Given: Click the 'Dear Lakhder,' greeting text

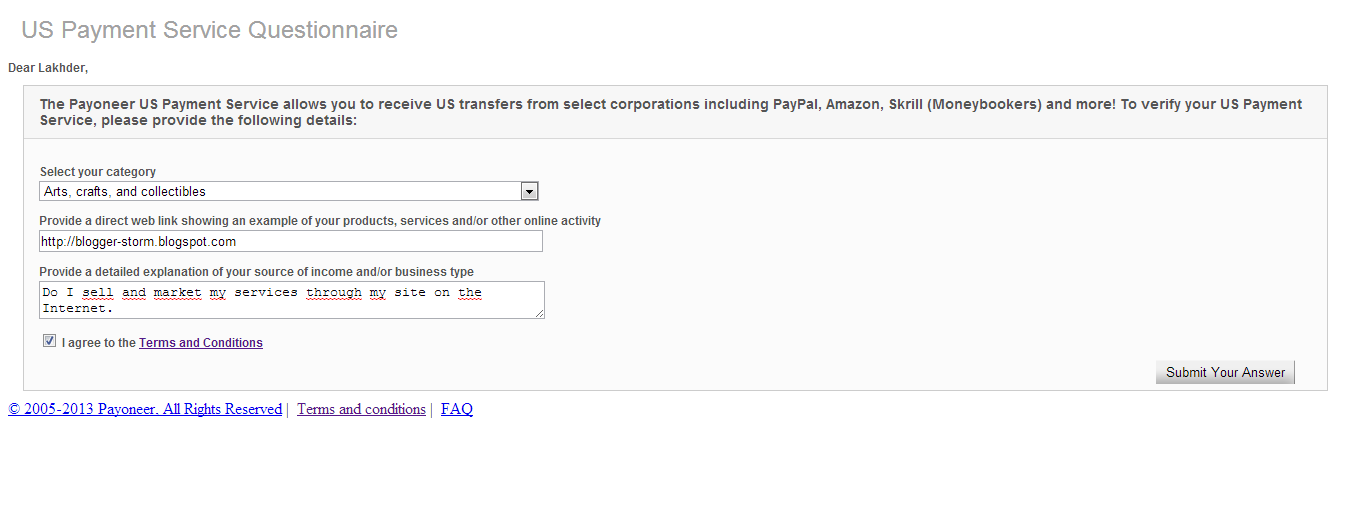Looking at the screenshot, I should pos(48,68).
